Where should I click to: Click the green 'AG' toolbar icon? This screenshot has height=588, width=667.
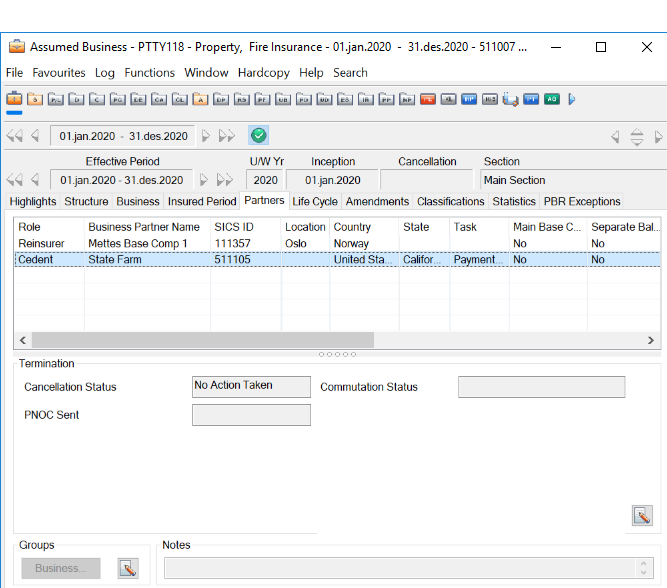pos(551,99)
